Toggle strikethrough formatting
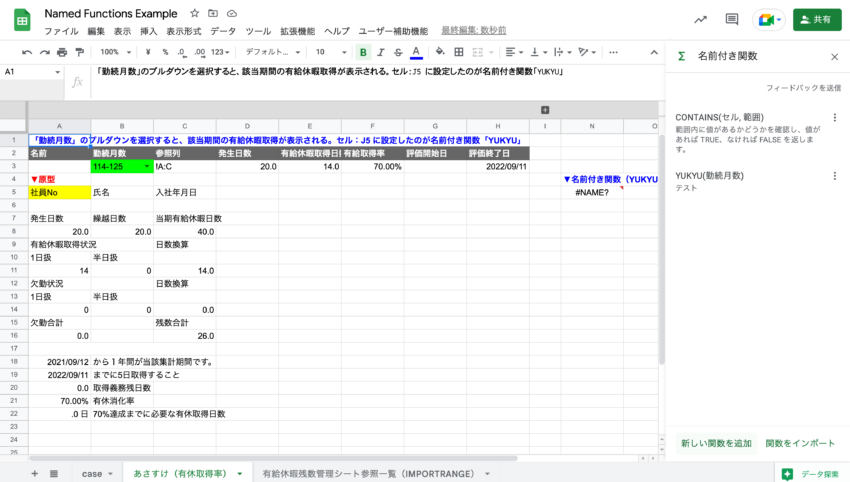This screenshot has height=482, width=850. tap(399, 52)
